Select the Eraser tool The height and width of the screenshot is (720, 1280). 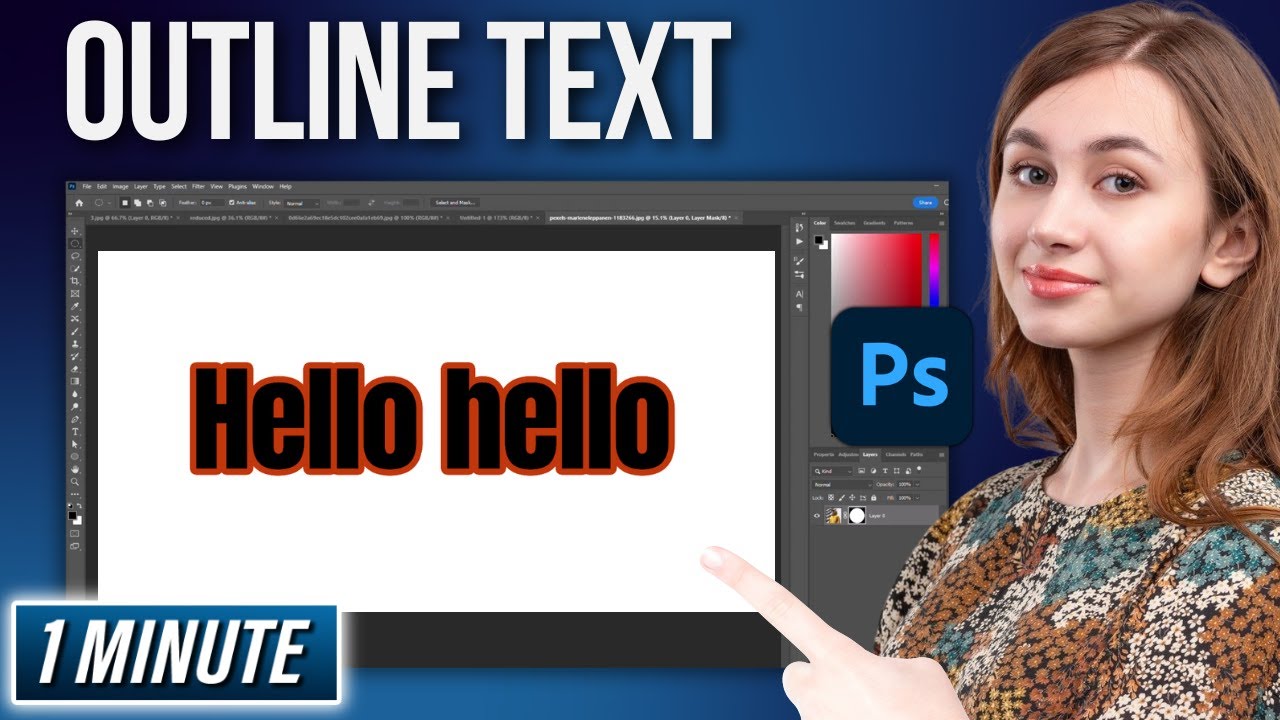74,369
